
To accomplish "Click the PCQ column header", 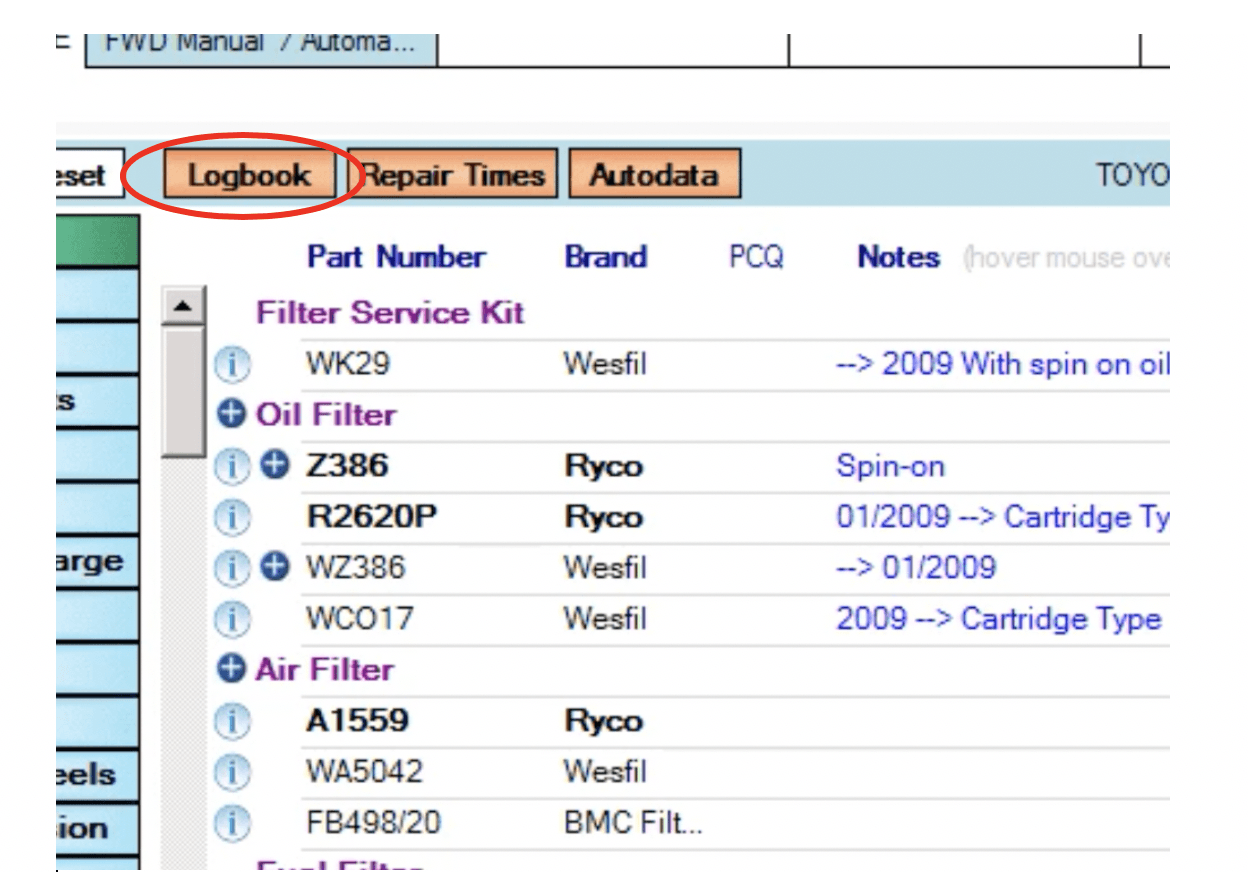I will [x=756, y=257].
